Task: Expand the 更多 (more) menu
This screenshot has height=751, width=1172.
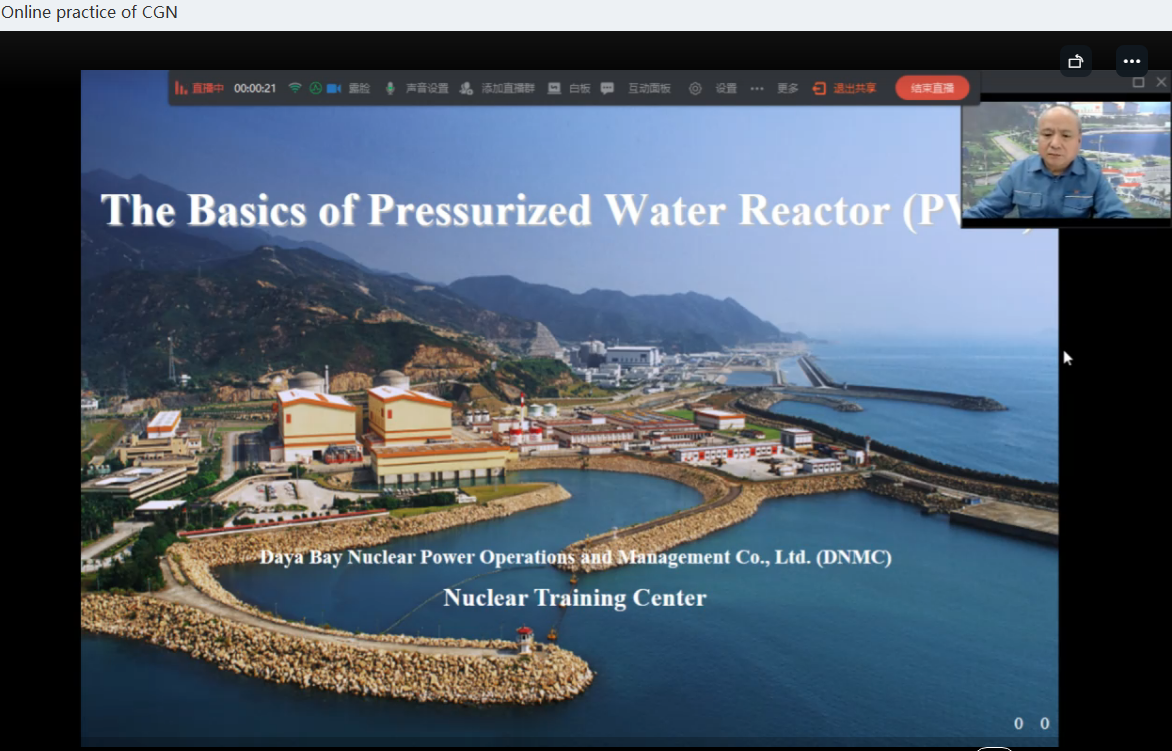Action: (x=788, y=88)
